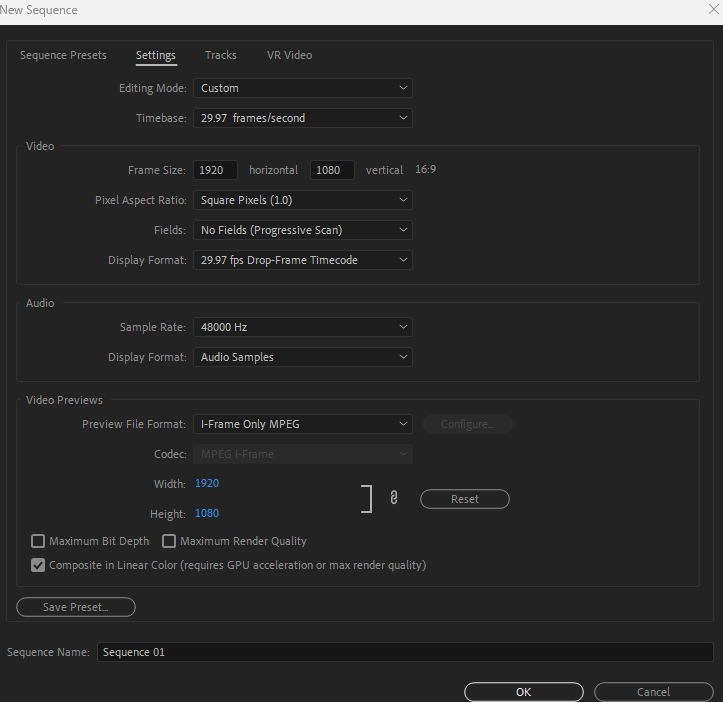Open the Pixel Aspect Ratio dropdown
The height and width of the screenshot is (702, 723).
[x=303, y=200]
